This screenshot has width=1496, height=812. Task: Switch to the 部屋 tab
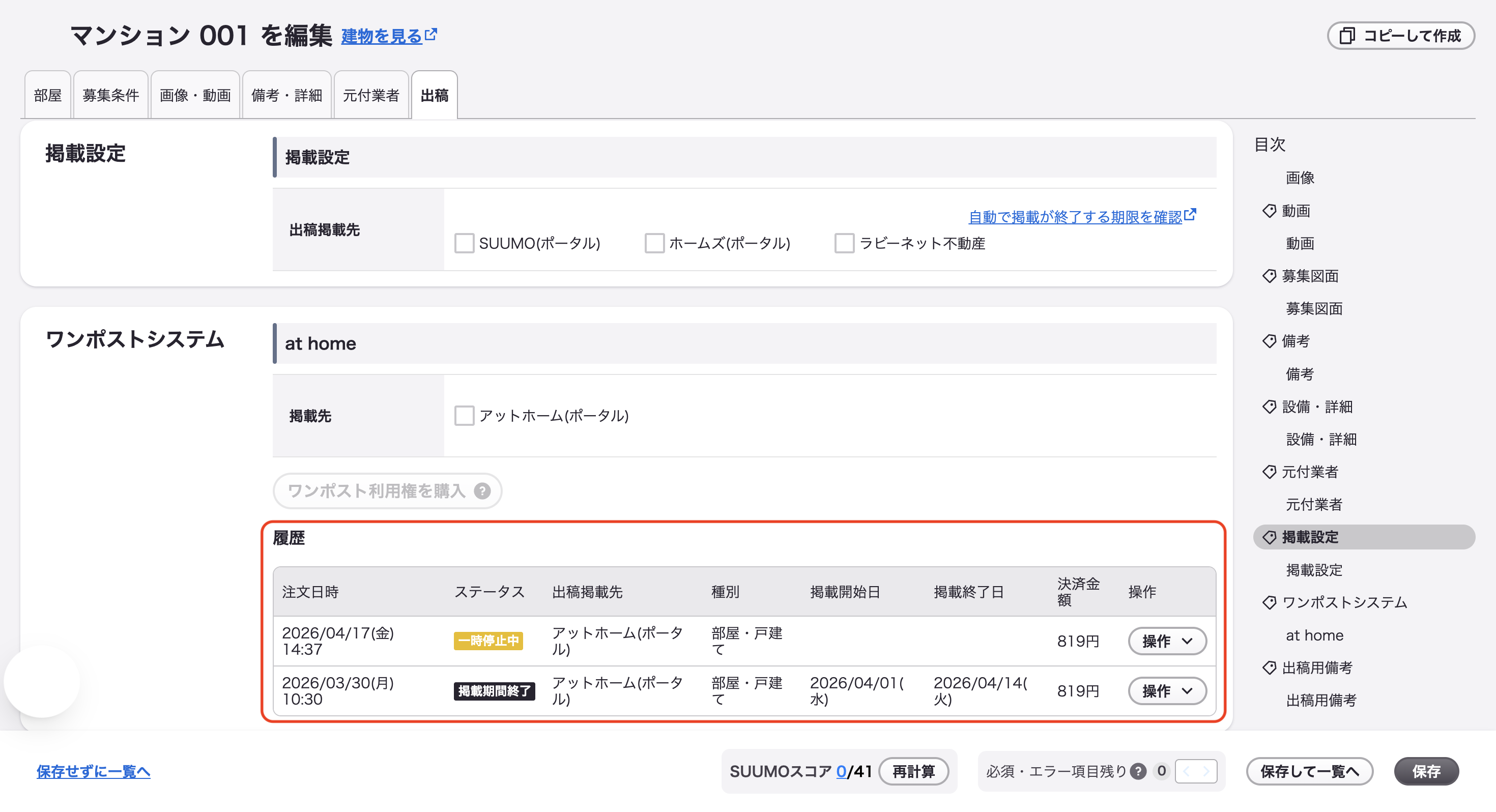(48, 95)
